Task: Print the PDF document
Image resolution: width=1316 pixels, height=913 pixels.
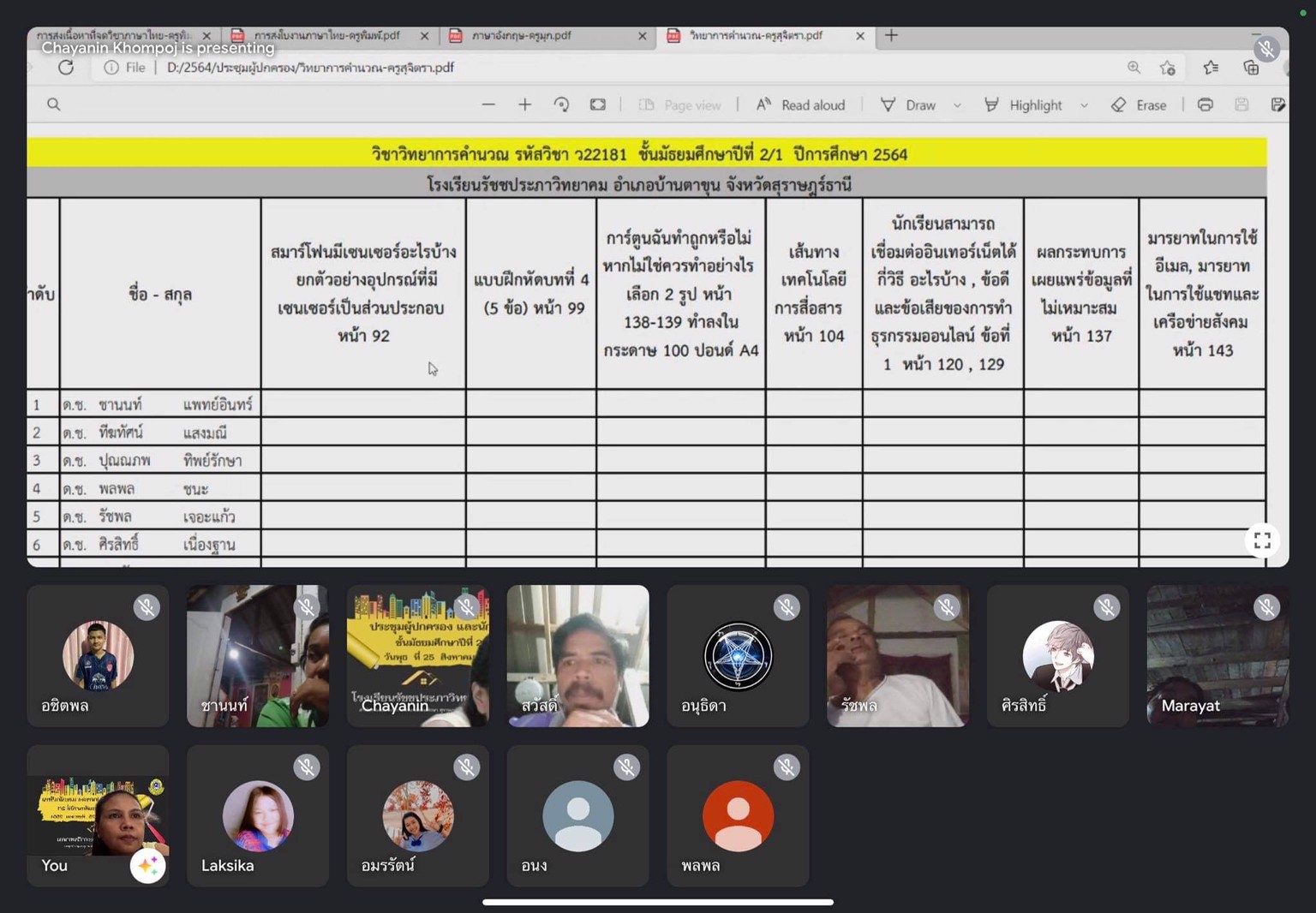Action: (x=1205, y=104)
